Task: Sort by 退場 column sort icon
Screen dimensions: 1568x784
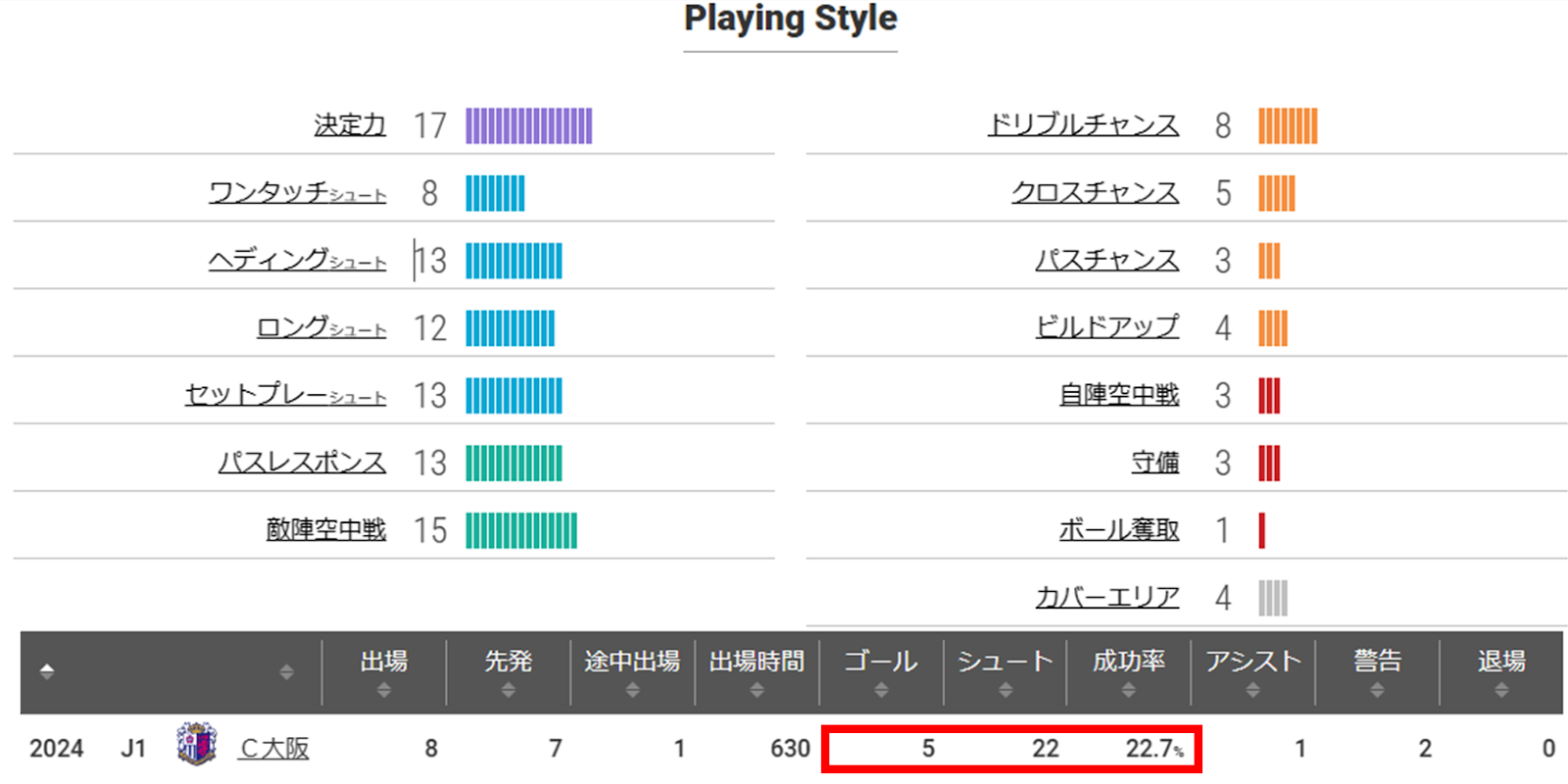Action: point(1501,690)
